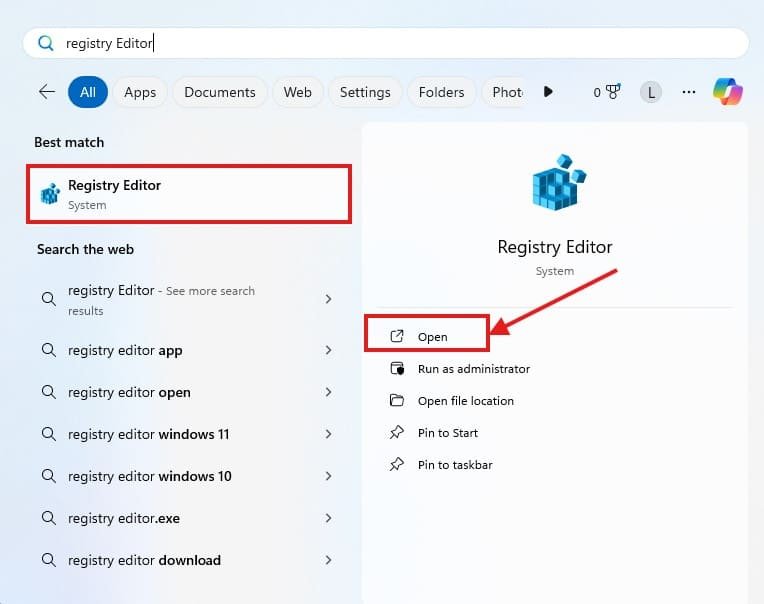The height and width of the screenshot is (604, 764).
Task: Click search icon beside "registry editor windows 11"
Action: pyautogui.click(x=49, y=434)
